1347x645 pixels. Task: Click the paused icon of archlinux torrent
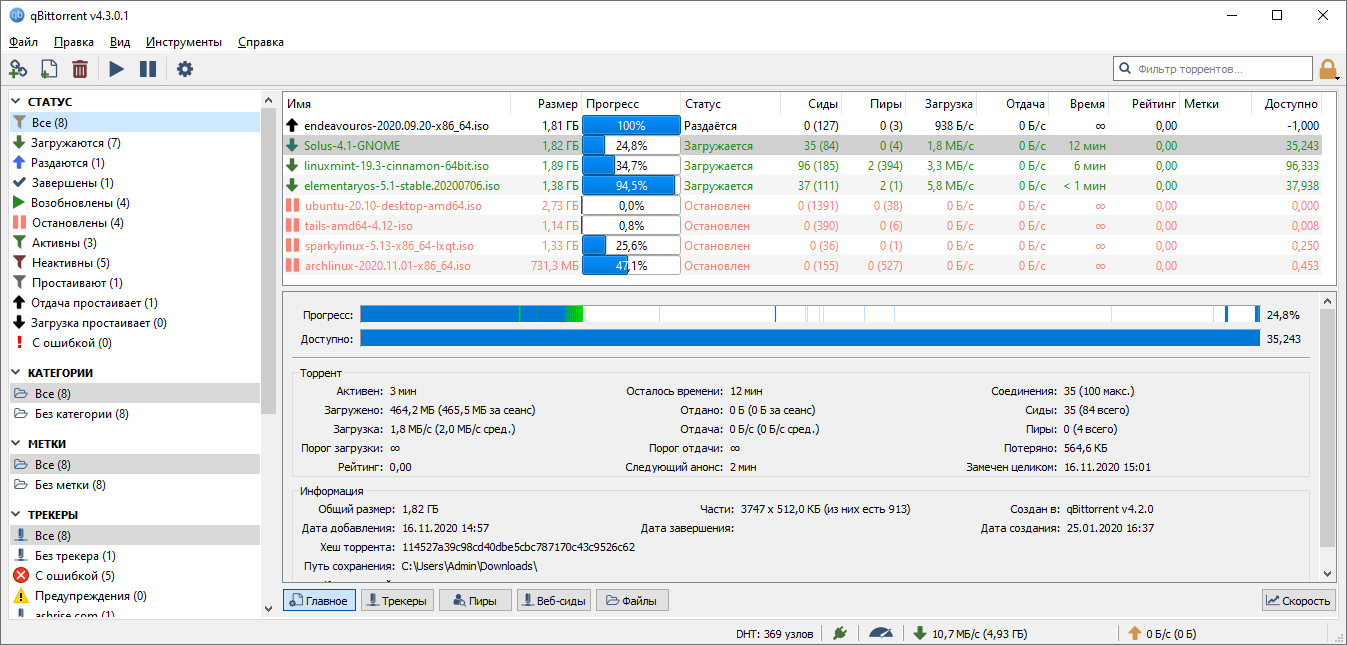(293, 266)
